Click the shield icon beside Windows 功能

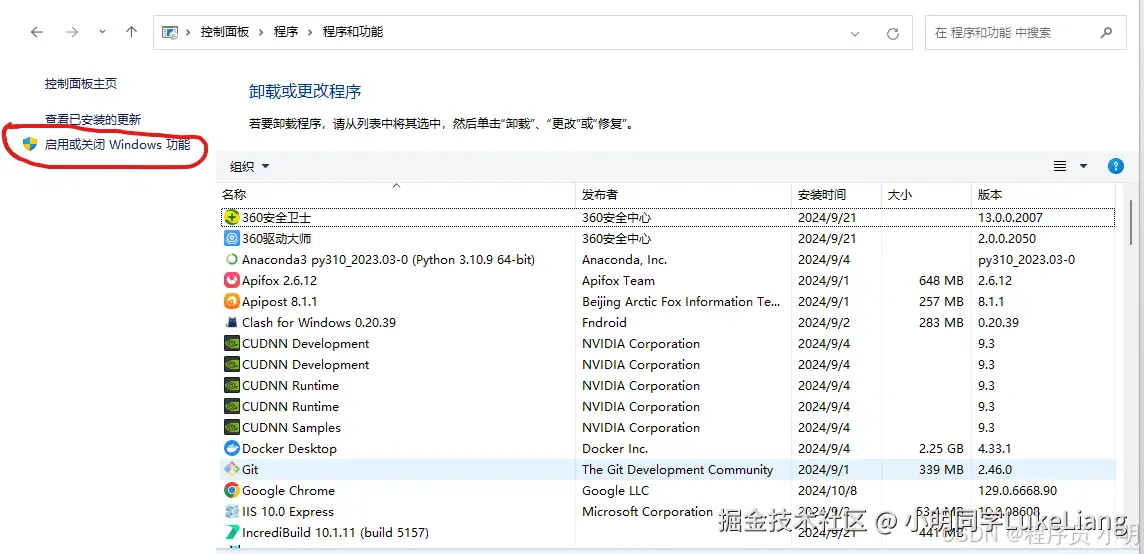click(30, 144)
